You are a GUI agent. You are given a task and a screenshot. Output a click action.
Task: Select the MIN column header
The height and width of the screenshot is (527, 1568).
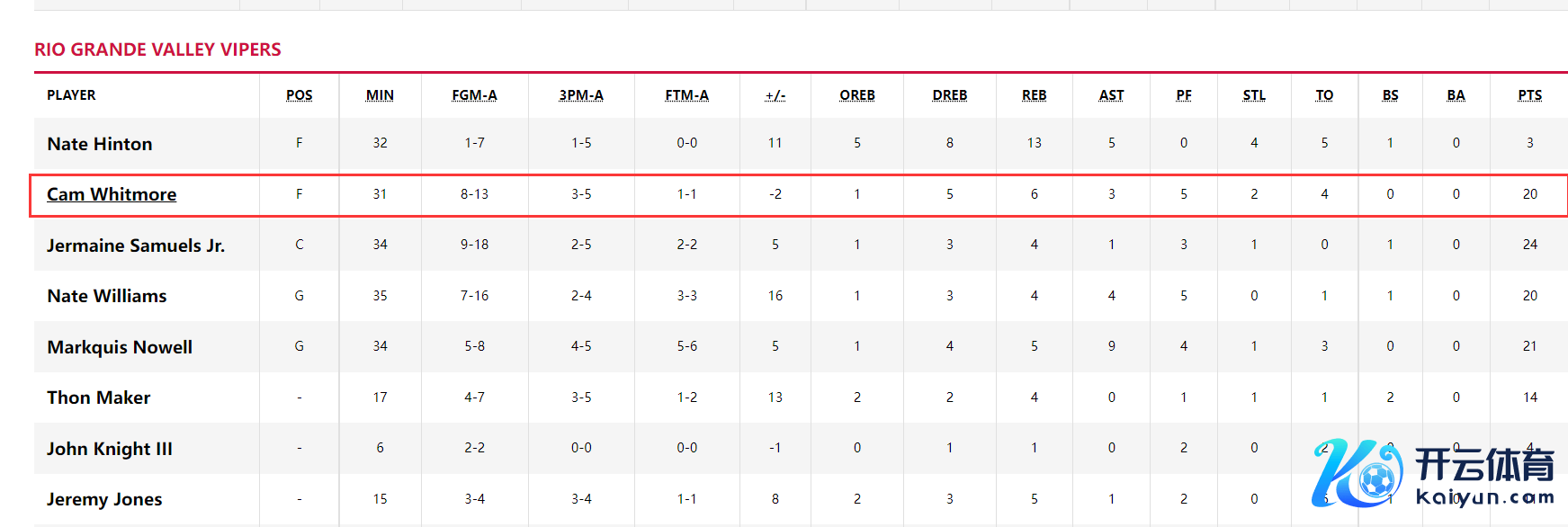pyautogui.click(x=380, y=95)
